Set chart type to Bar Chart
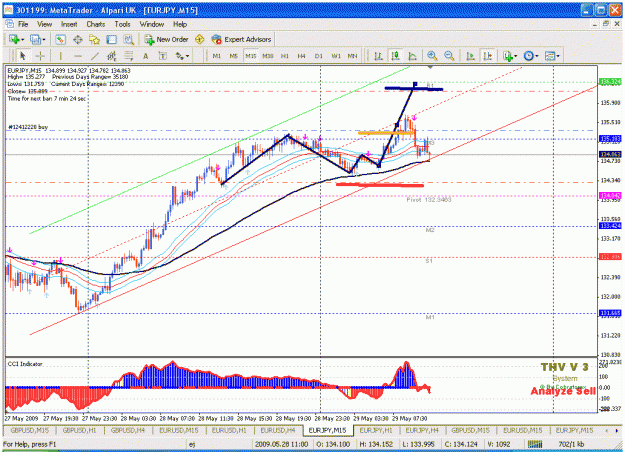625x452 pixels. point(378,56)
